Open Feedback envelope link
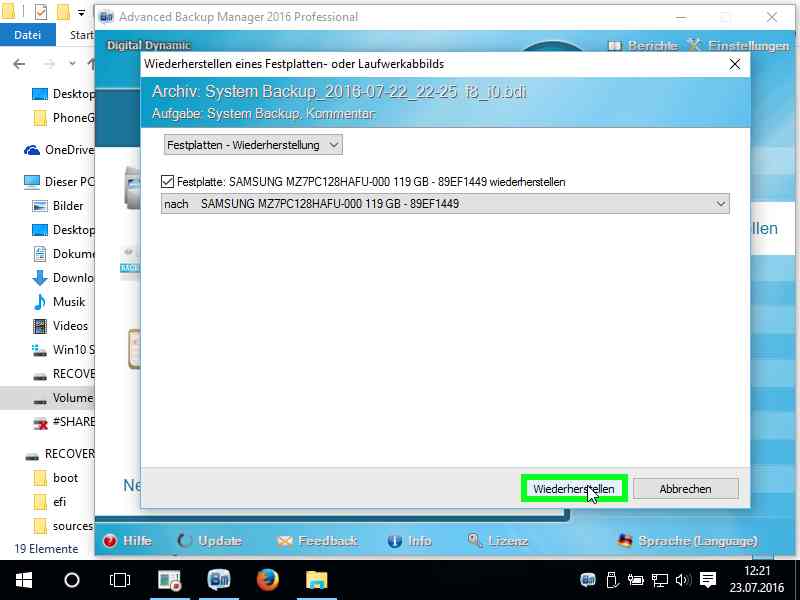The width and height of the screenshot is (800, 600). point(317,540)
